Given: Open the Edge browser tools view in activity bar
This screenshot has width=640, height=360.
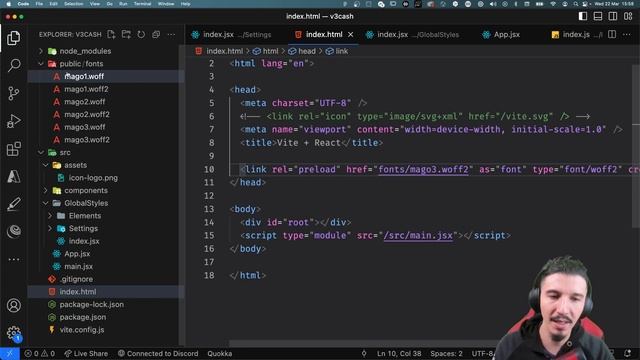Looking at the screenshot, I should [13, 231].
